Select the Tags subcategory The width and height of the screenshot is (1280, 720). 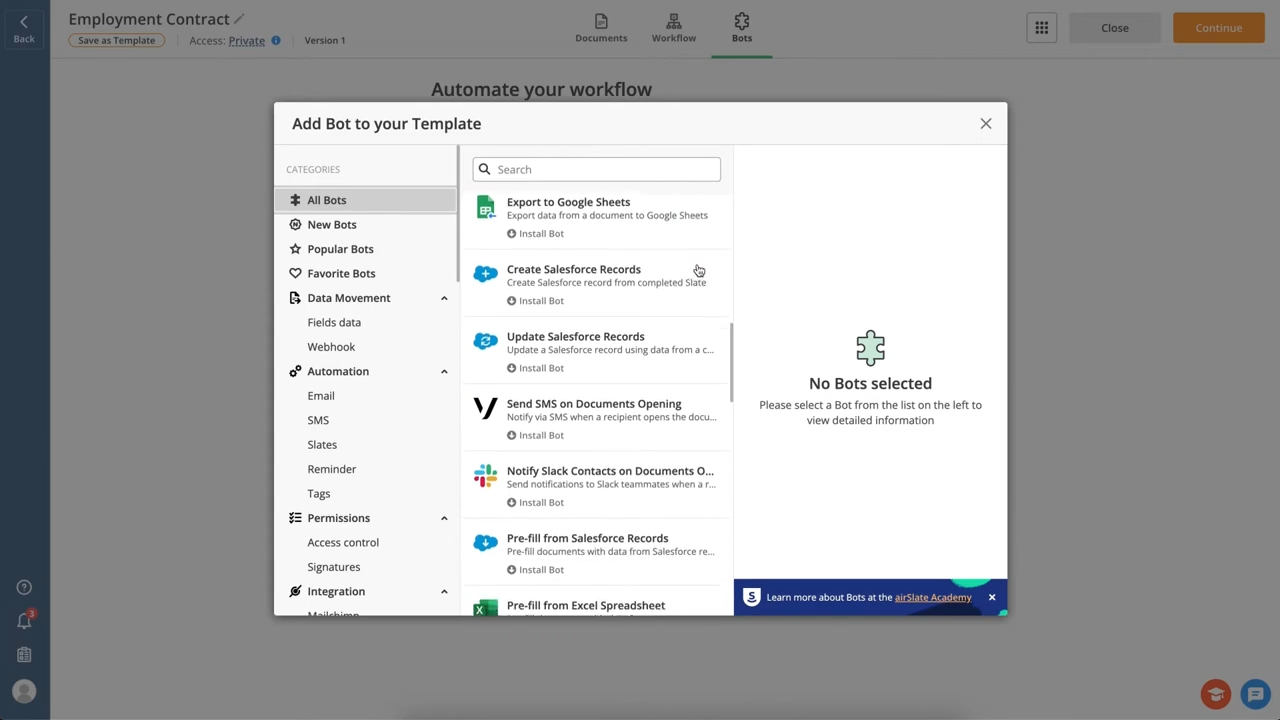pos(319,494)
